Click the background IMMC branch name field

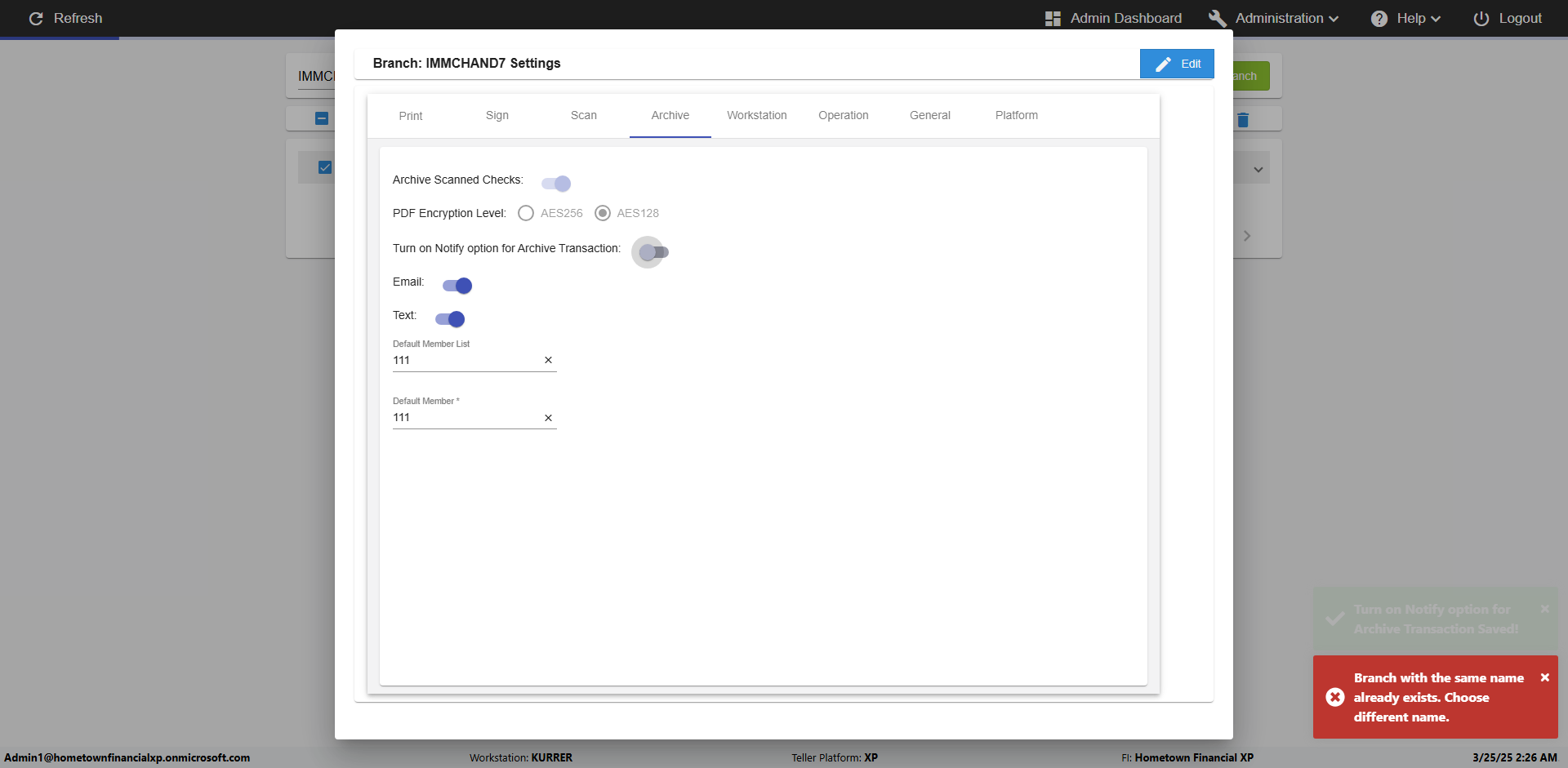316,76
